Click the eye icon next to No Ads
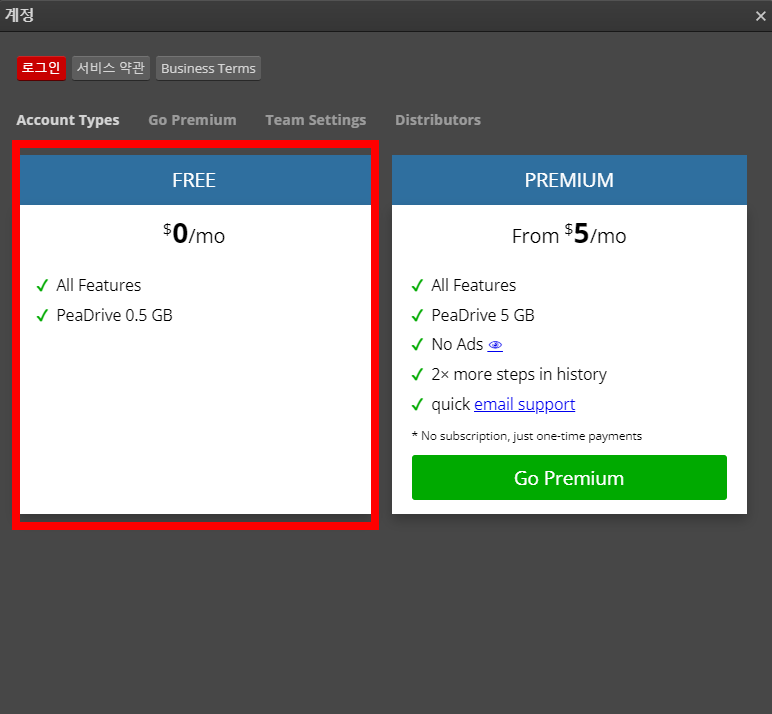 point(495,345)
